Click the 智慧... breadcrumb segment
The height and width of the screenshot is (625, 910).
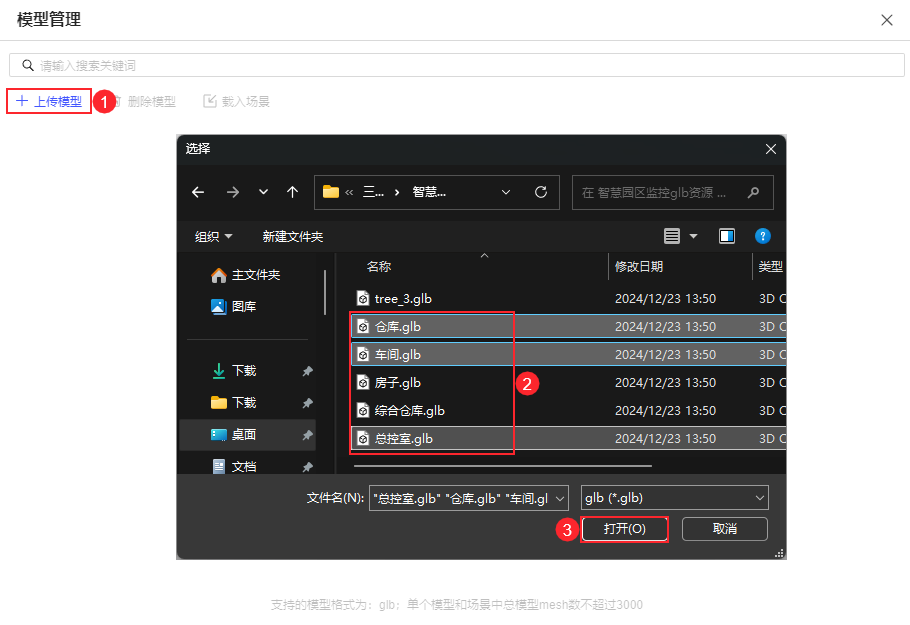tap(429, 192)
